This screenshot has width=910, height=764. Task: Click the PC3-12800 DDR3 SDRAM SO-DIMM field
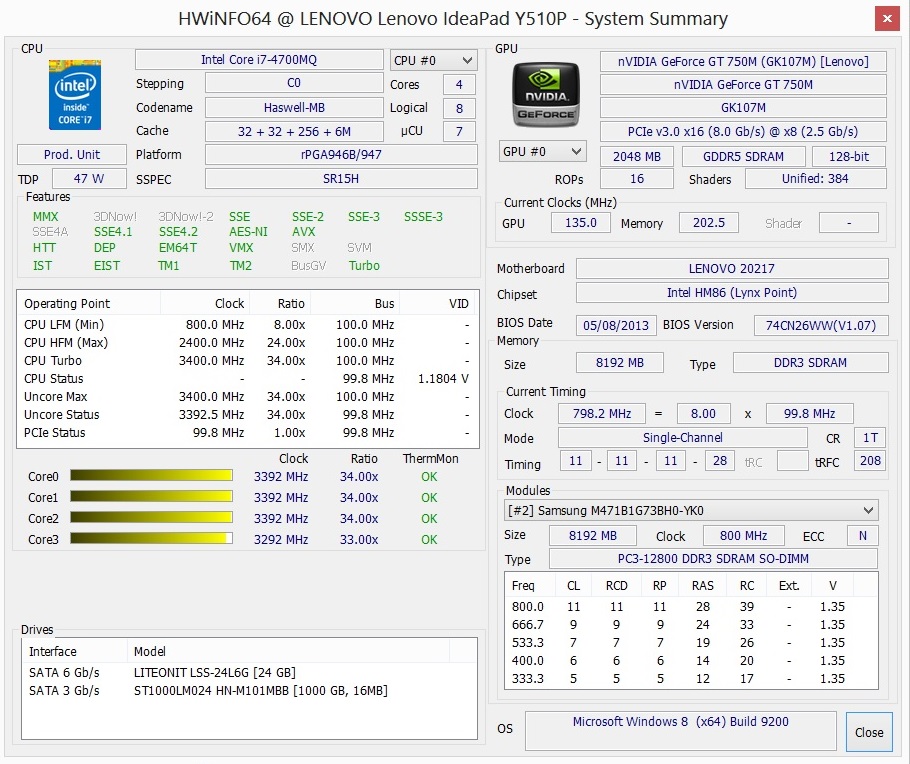point(713,558)
